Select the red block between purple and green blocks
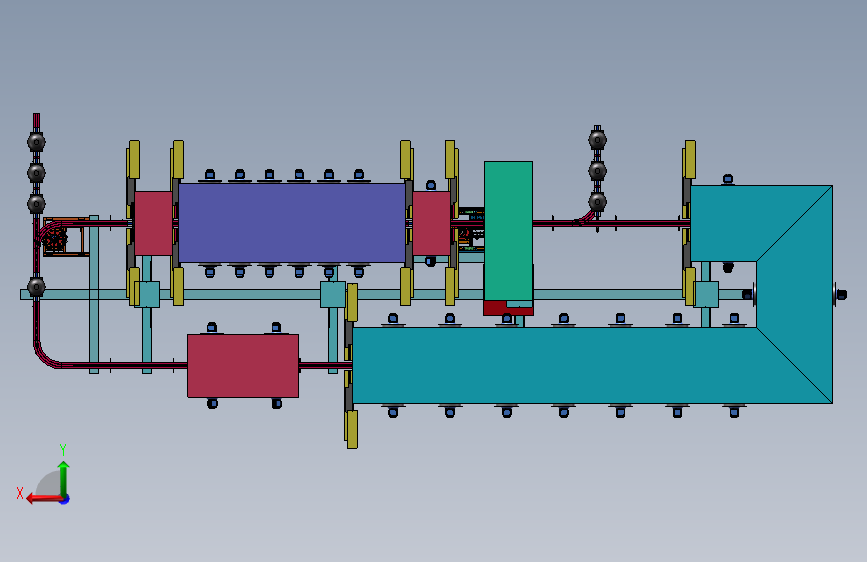 (431, 223)
